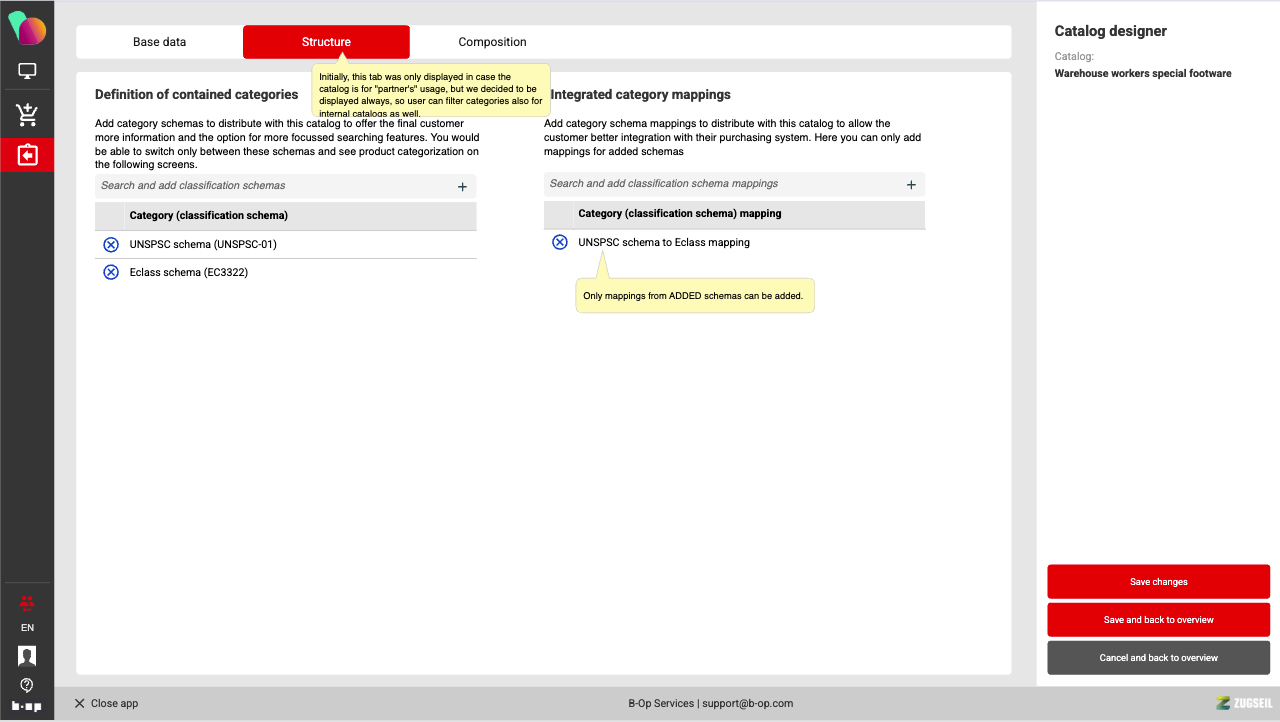This screenshot has width=1280, height=722.
Task: Click the colorful app logo at top left
Action: click(x=27, y=28)
